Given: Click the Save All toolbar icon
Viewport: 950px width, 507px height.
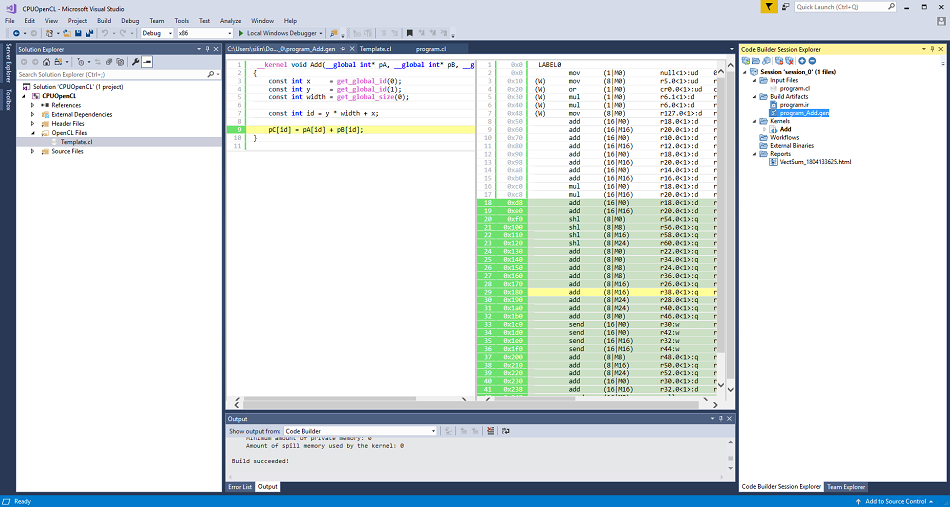Looking at the screenshot, I should click(x=91, y=33).
